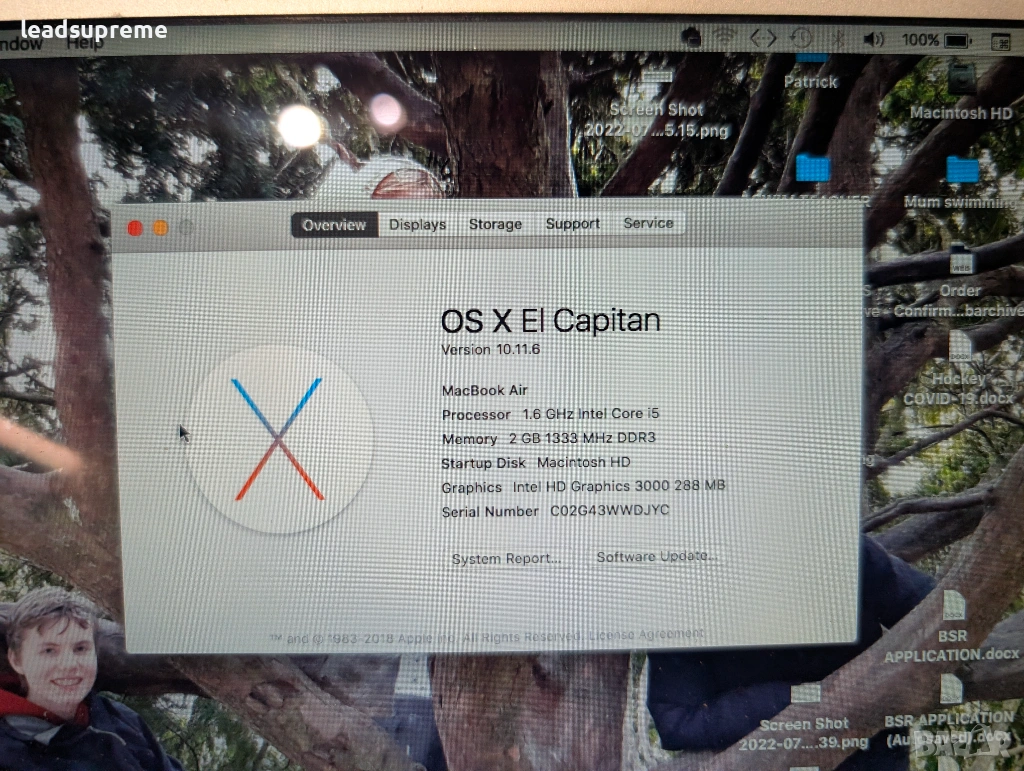Click the Version 10.11.6 text
The image size is (1024, 771).
coord(491,350)
